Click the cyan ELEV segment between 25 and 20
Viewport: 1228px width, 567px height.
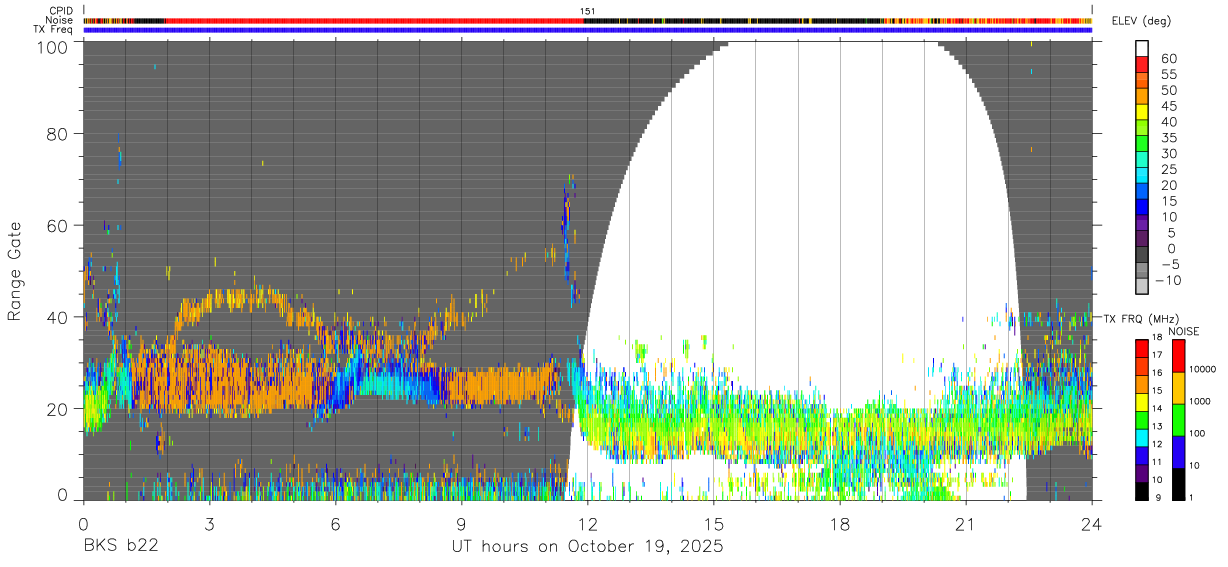coord(1142,174)
